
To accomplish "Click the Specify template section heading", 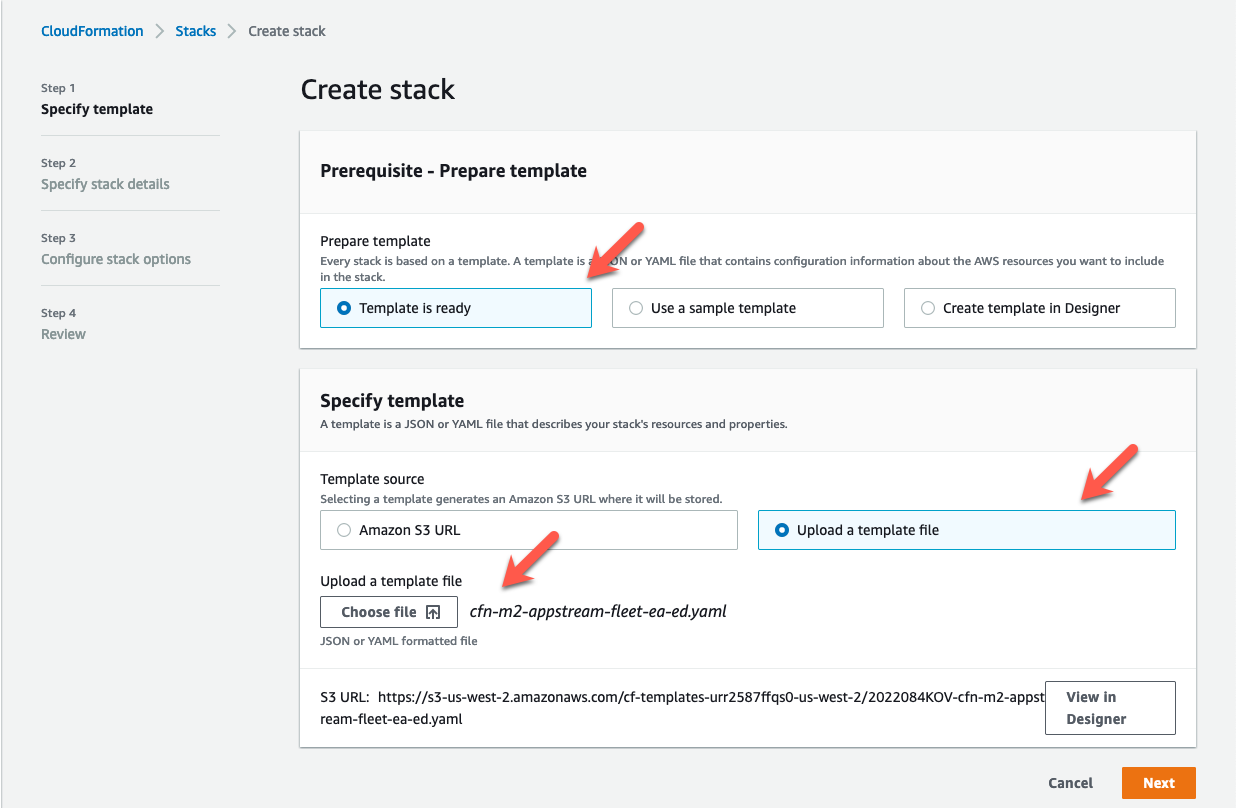I will pyautogui.click(x=391, y=400).
